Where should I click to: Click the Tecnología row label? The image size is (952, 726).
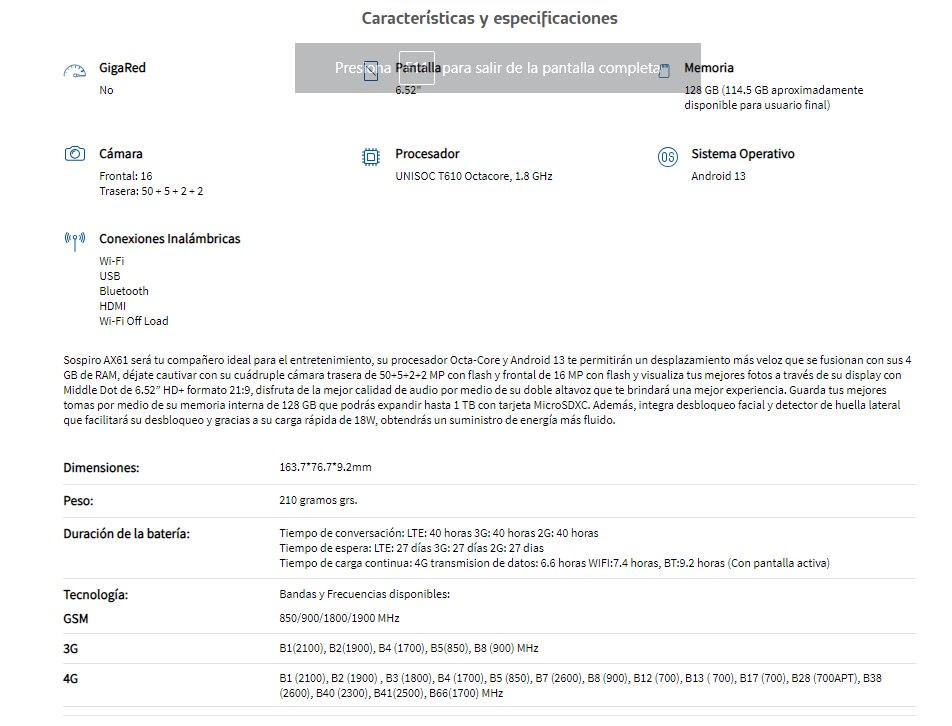click(95, 595)
